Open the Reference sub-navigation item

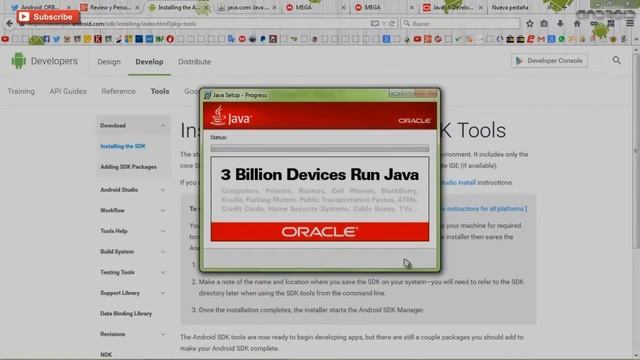click(x=118, y=91)
